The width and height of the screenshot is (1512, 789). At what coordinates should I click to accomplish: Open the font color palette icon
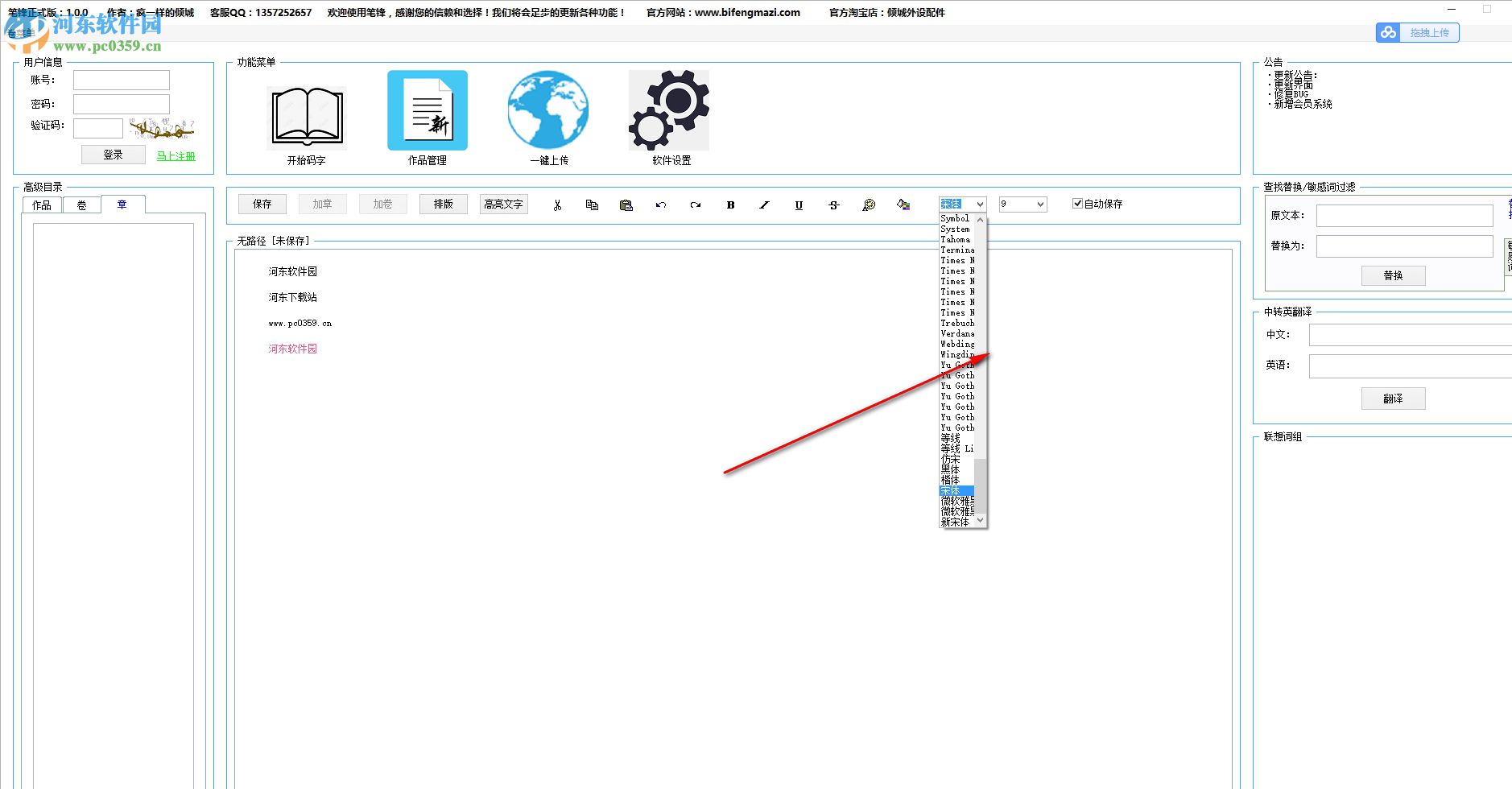tap(869, 204)
